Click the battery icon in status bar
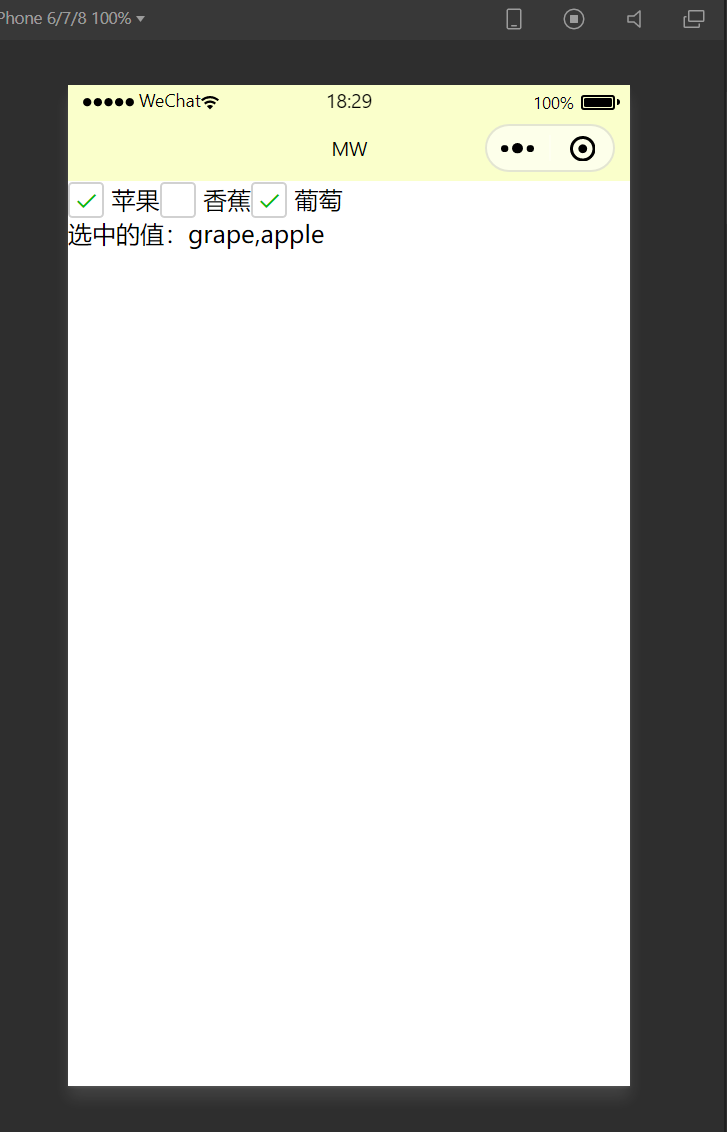The height and width of the screenshot is (1132, 727). click(x=600, y=103)
